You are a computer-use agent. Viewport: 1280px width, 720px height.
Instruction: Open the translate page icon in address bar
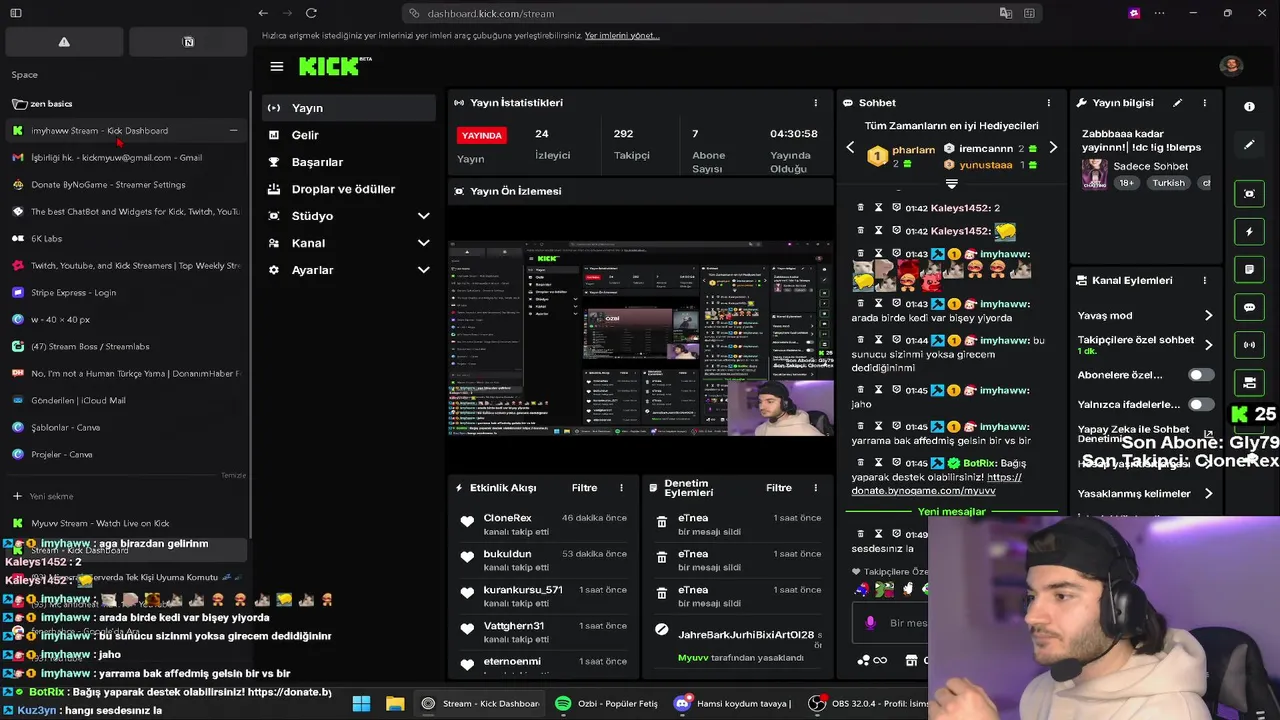pos(1006,13)
